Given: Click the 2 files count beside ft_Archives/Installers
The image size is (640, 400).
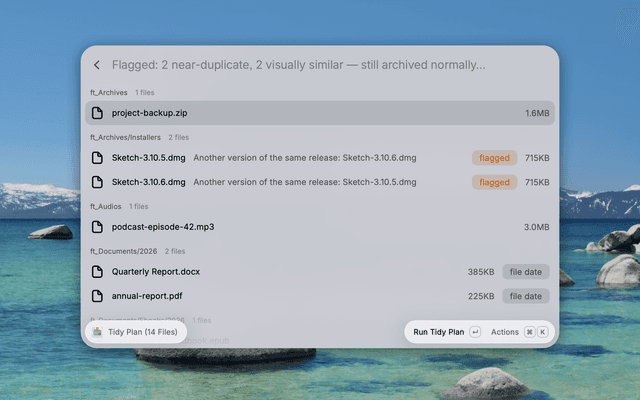Looking at the screenshot, I should click(179, 137).
